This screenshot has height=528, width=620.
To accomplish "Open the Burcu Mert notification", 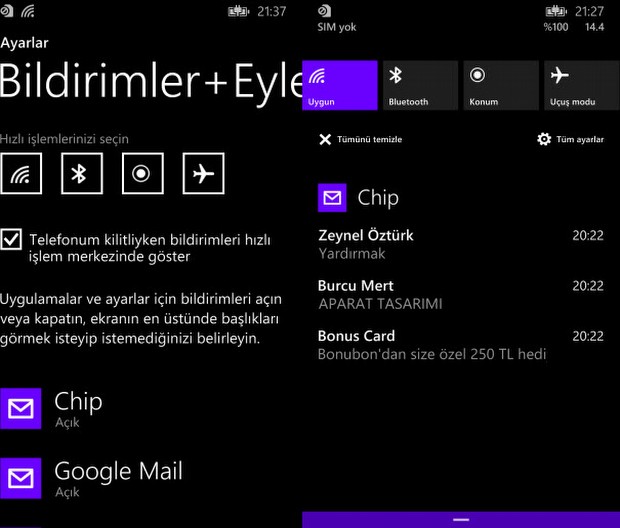I will click(x=460, y=294).
